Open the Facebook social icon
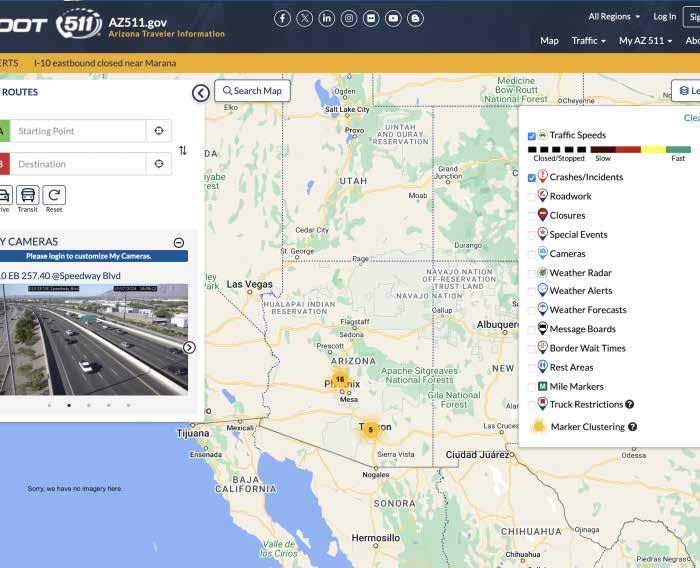 point(282,19)
